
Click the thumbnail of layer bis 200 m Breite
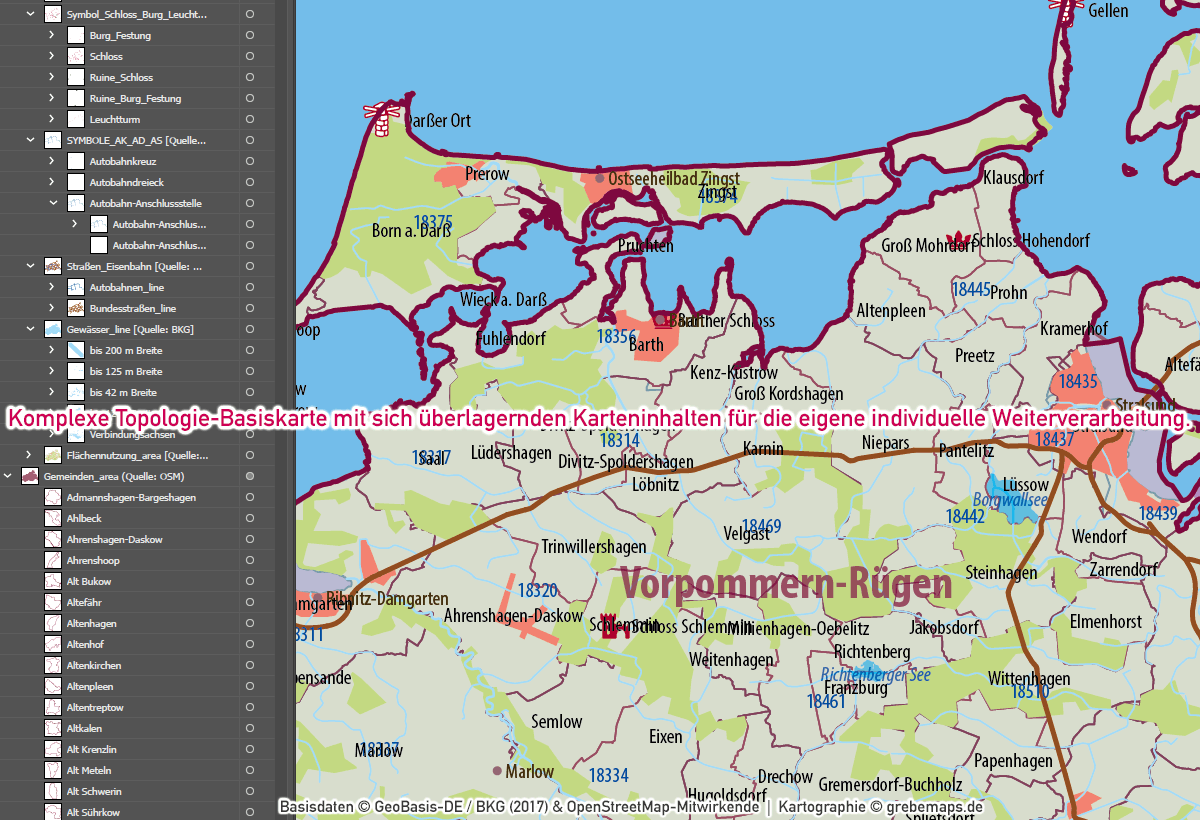click(75, 349)
